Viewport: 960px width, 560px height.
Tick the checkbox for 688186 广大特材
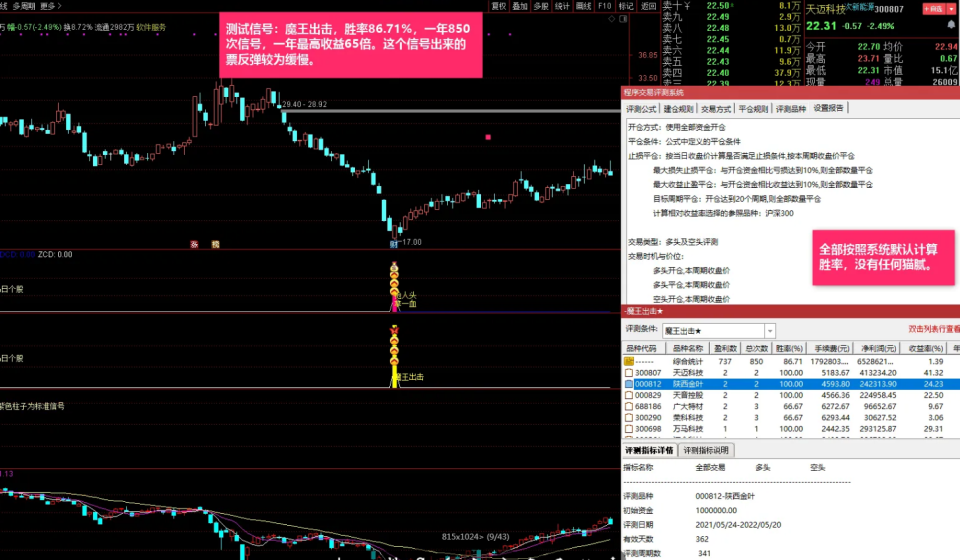tap(629, 406)
